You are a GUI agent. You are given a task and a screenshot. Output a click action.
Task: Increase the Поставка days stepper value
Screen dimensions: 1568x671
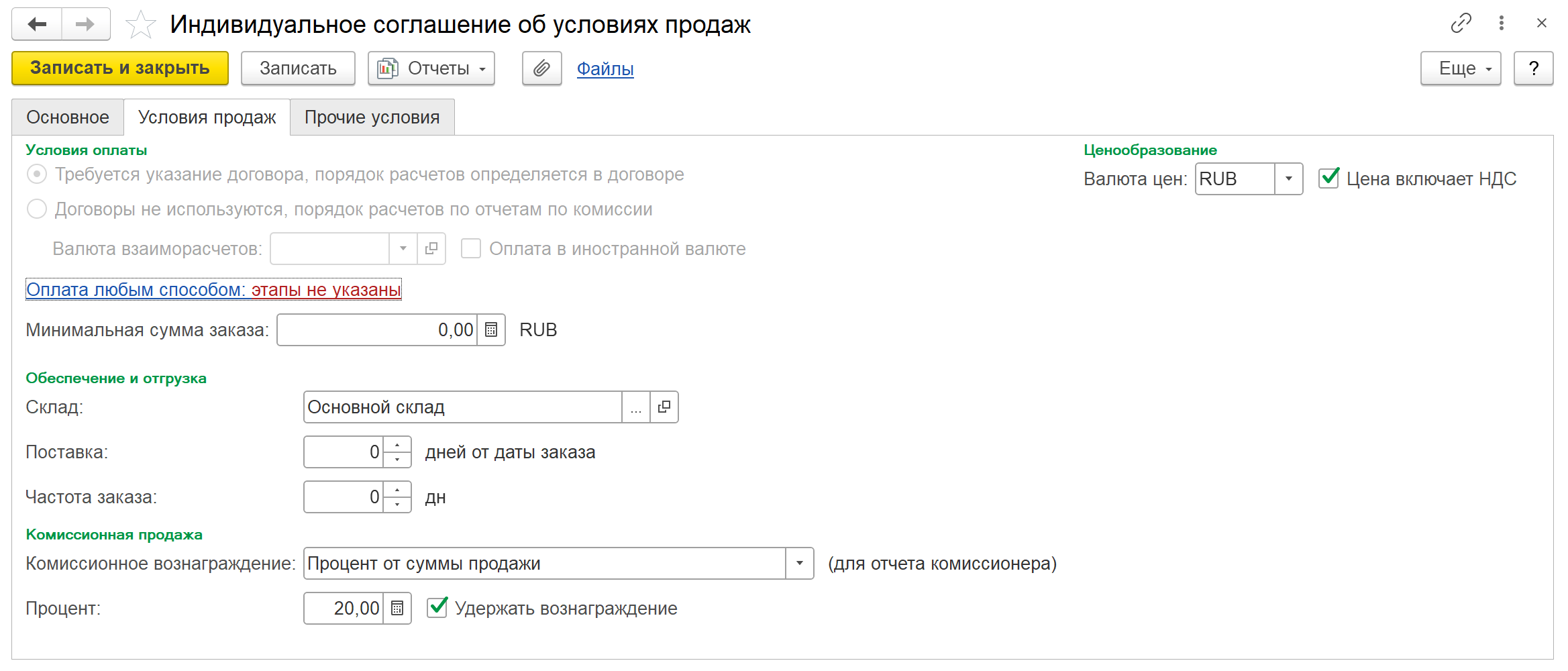coord(397,445)
